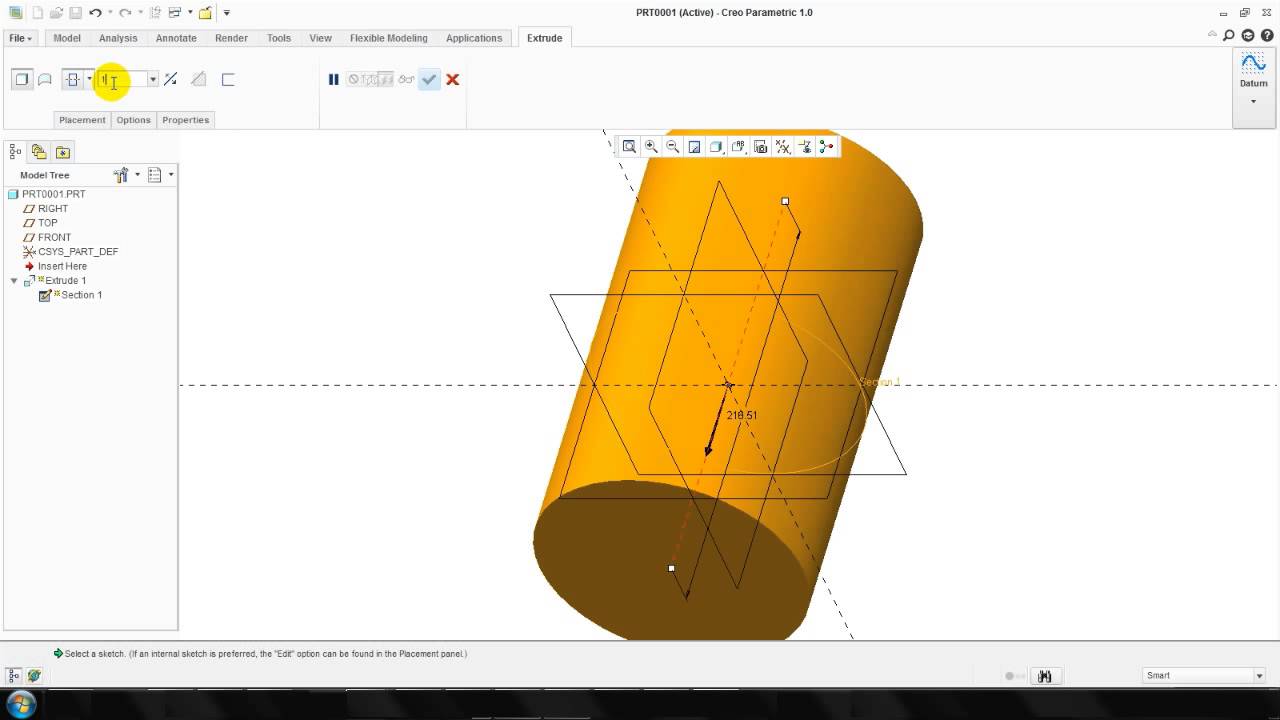Click the Favorites folder panel icon
1280x720 pixels.
point(63,152)
